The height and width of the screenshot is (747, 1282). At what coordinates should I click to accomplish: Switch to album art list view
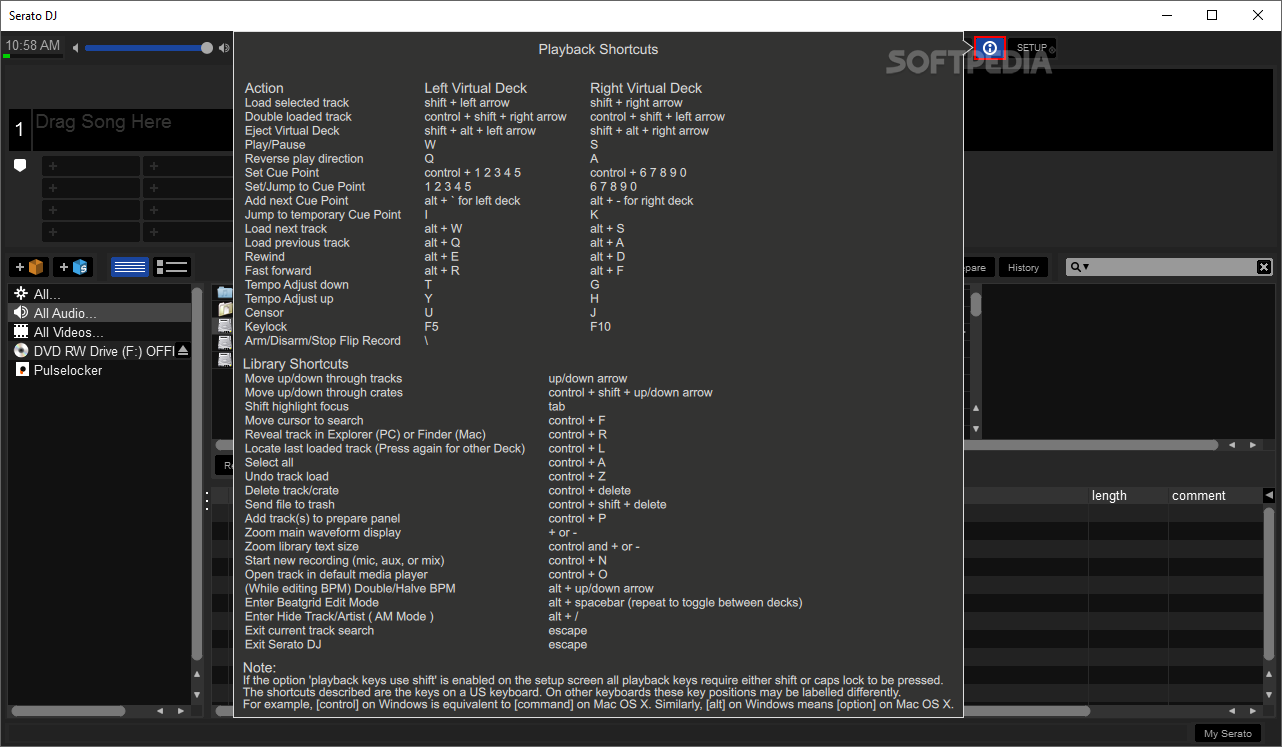point(172,267)
